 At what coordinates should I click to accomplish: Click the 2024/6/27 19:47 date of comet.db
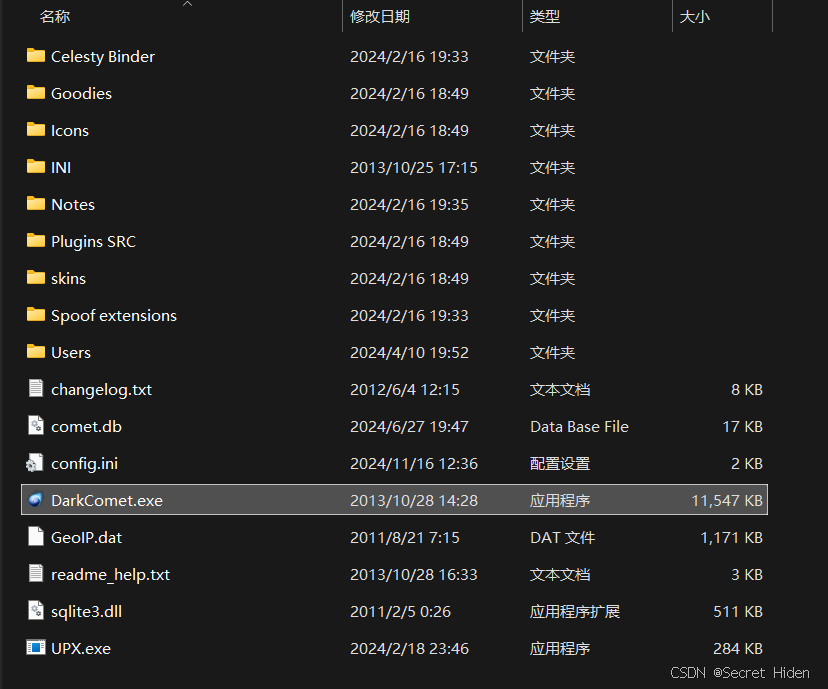[x=409, y=427]
